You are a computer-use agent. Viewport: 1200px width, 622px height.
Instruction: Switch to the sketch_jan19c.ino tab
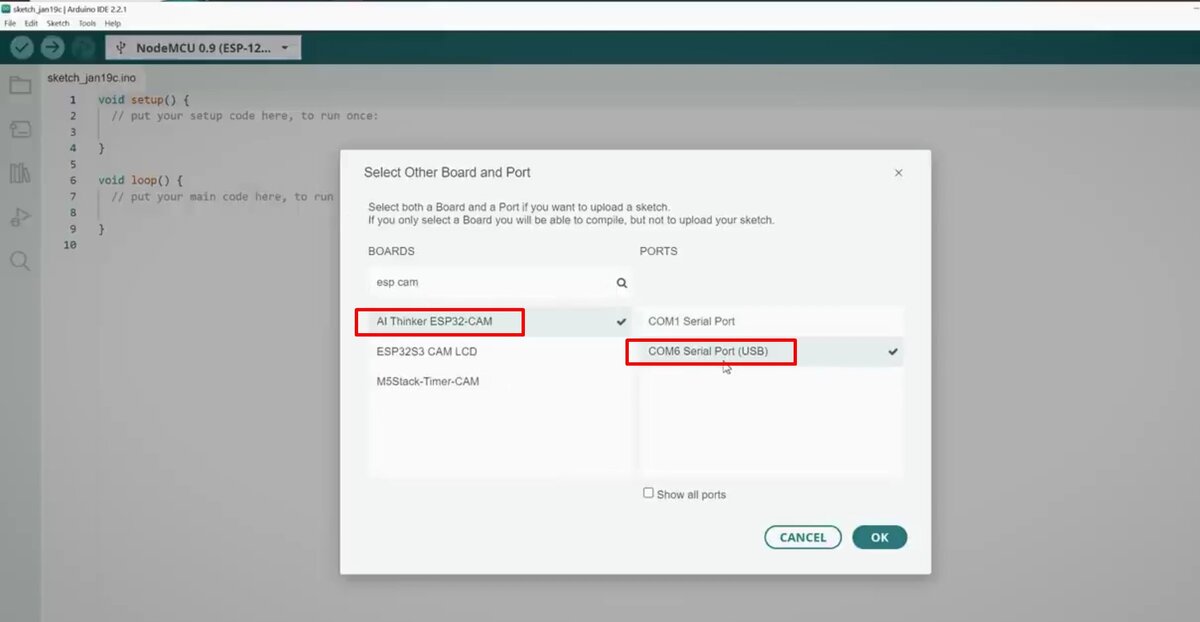91,78
